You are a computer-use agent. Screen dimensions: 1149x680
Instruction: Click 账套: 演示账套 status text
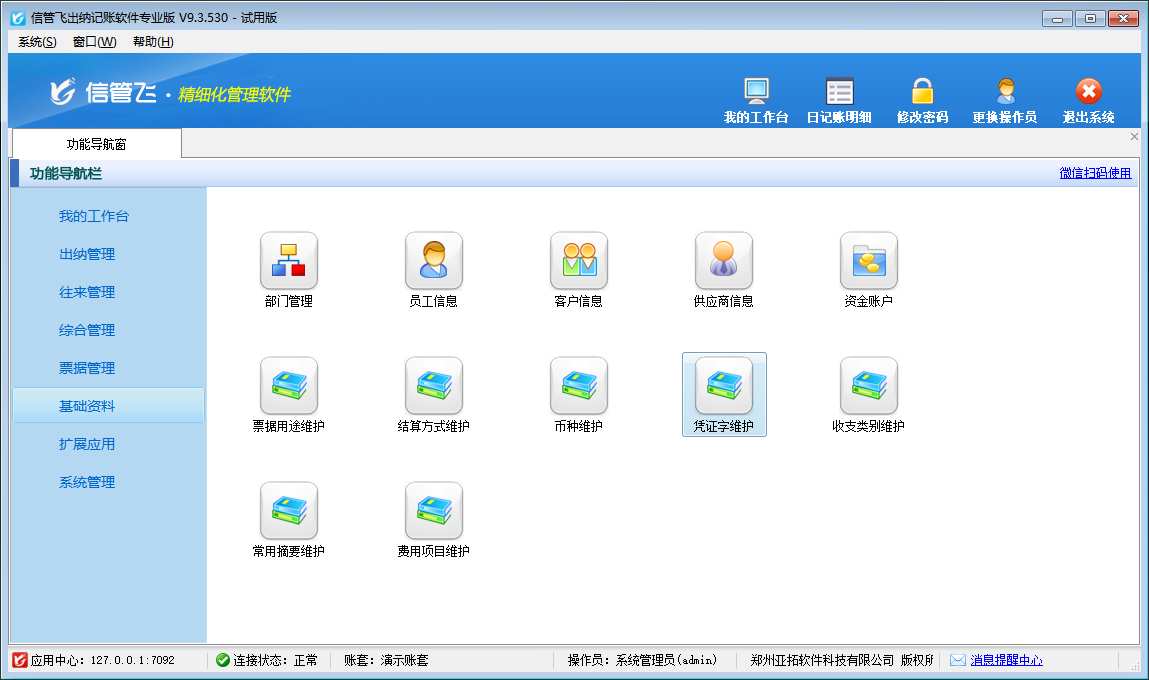click(x=386, y=660)
